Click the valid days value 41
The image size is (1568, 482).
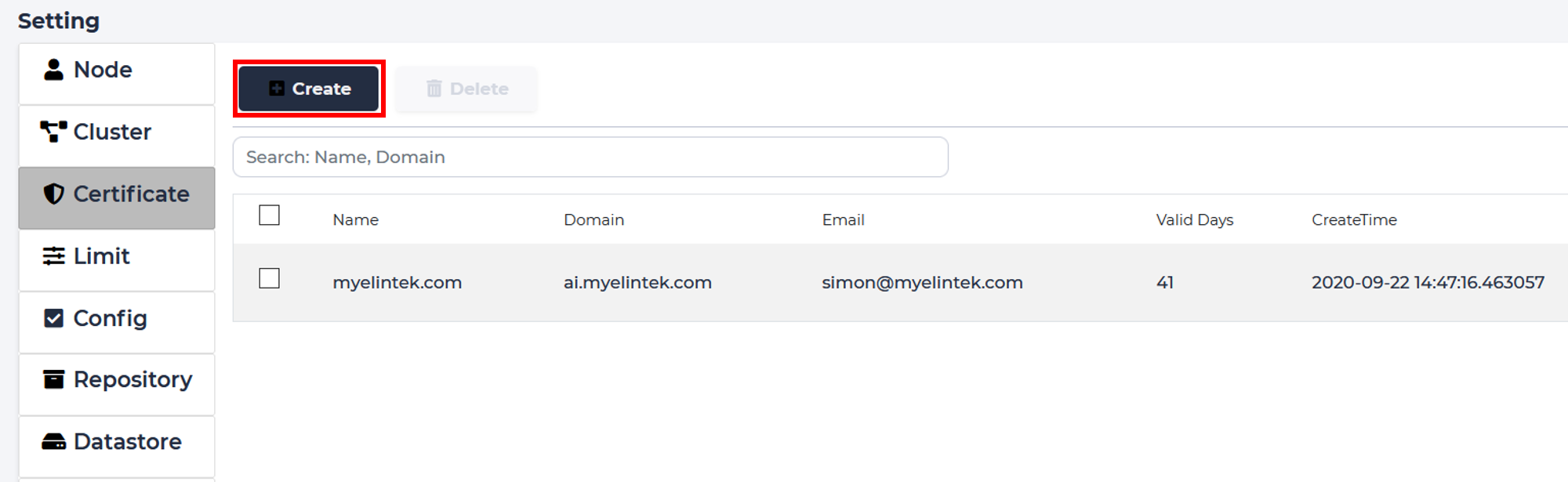[x=1164, y=282]
